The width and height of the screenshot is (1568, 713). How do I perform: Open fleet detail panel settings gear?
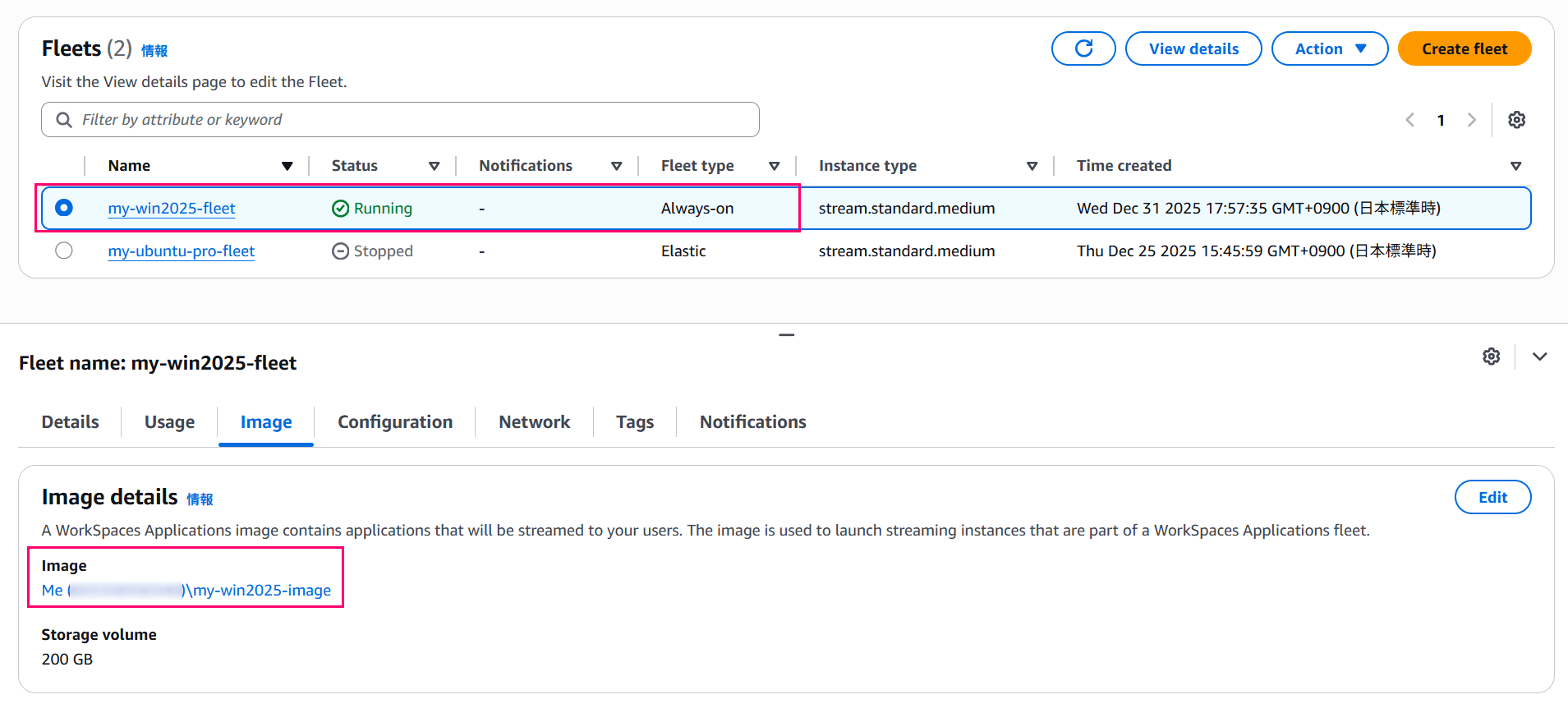[1491, 356]
